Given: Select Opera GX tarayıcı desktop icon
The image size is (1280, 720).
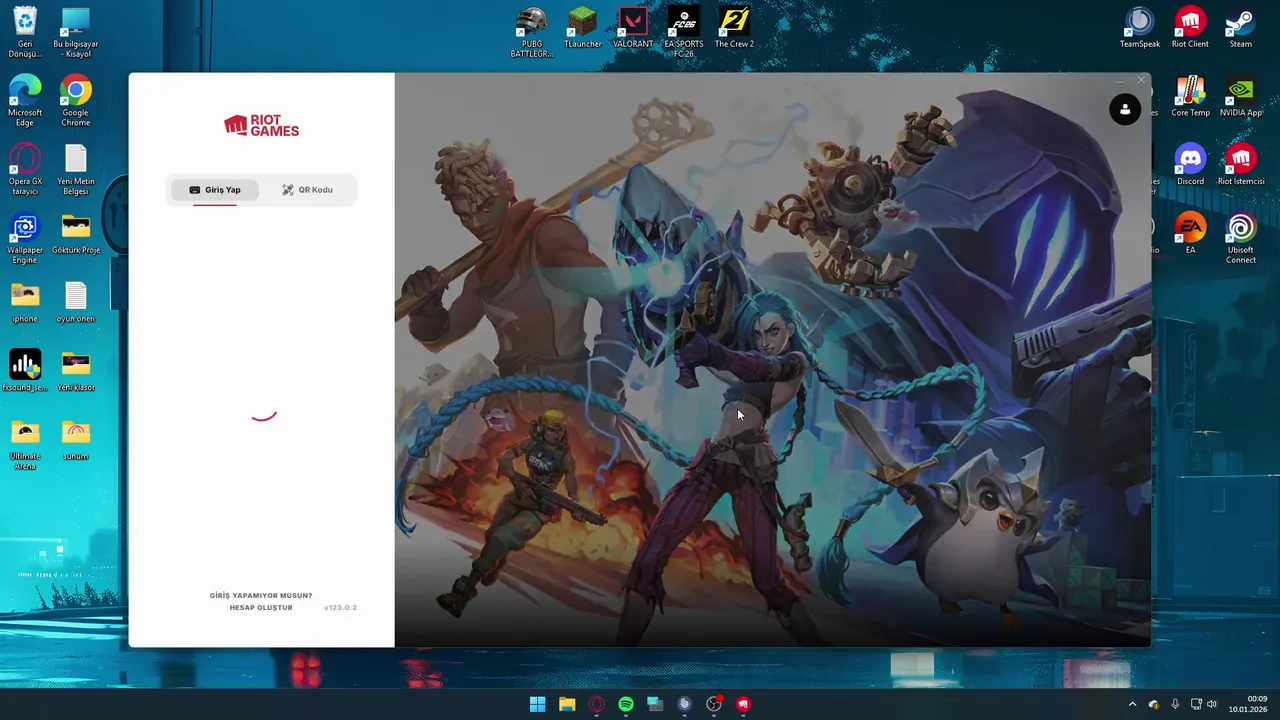Looking at the screenshot, I should click(x=25, y=170).
